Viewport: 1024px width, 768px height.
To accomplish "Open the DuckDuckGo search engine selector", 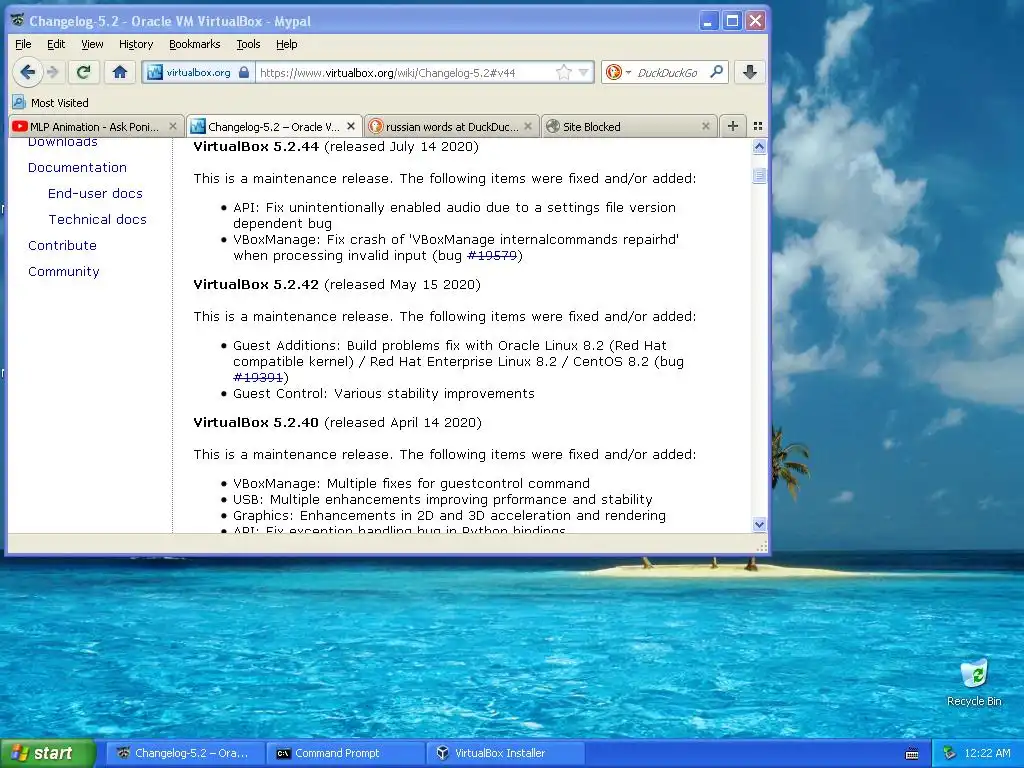I will 618,72.
